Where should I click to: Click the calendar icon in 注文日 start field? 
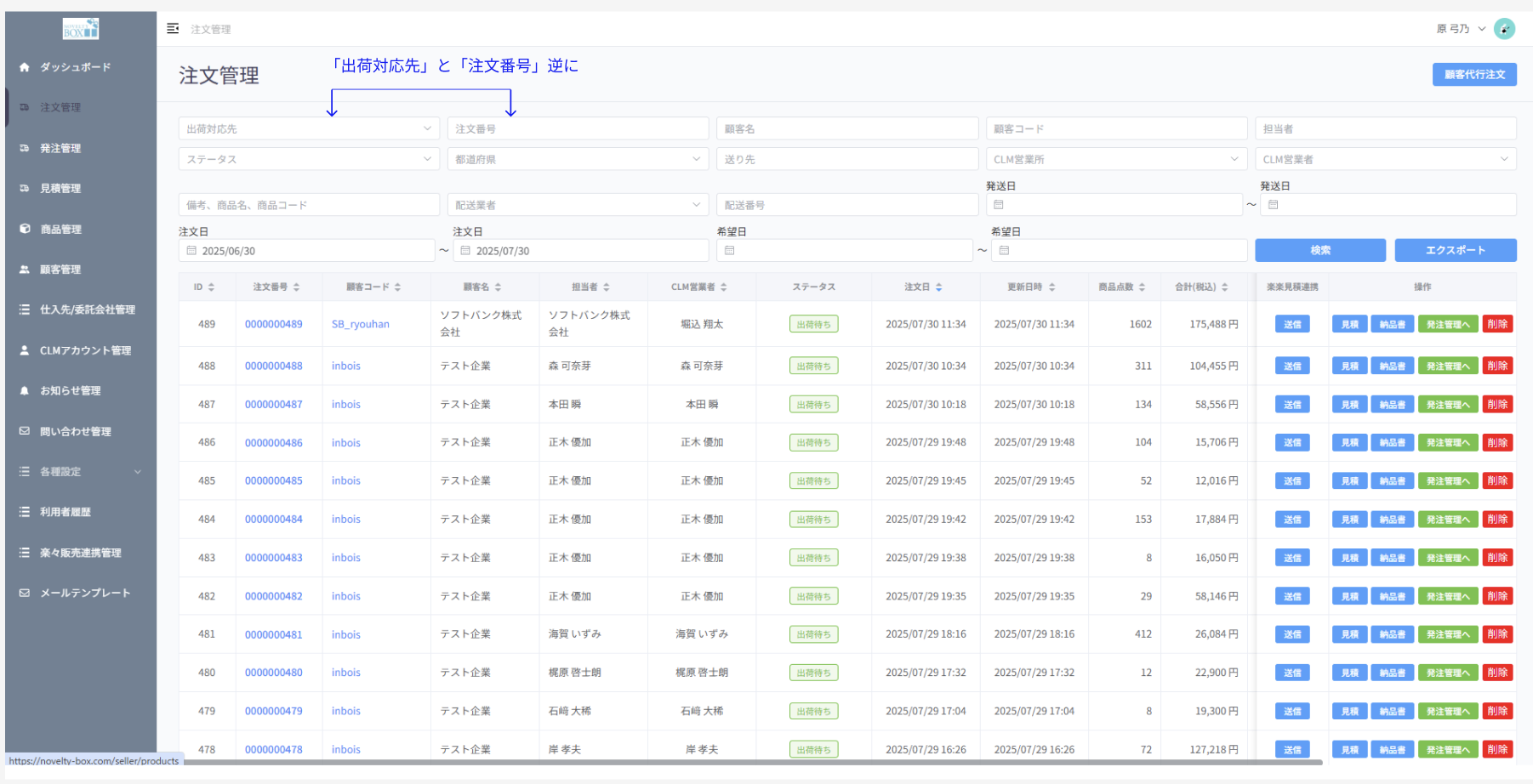(x=191, y=251)
